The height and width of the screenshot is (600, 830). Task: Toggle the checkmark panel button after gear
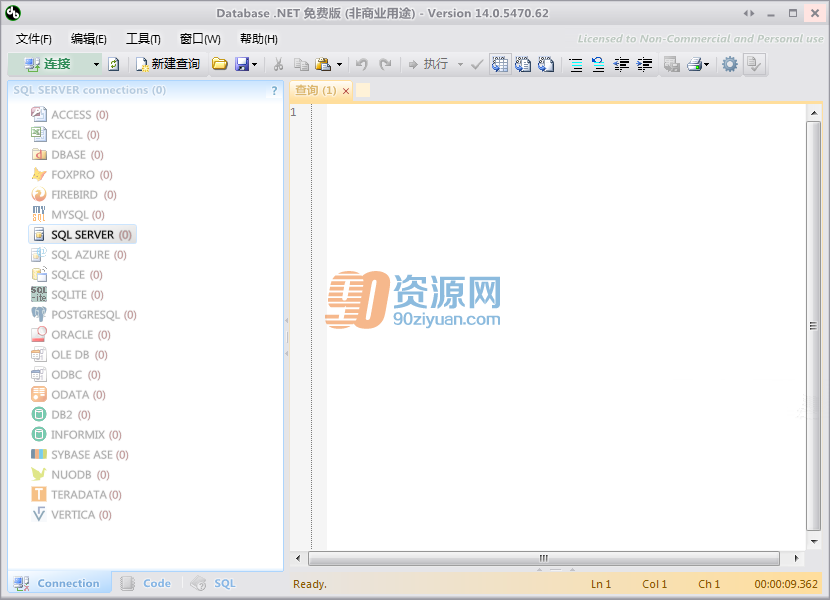point(754,64)
